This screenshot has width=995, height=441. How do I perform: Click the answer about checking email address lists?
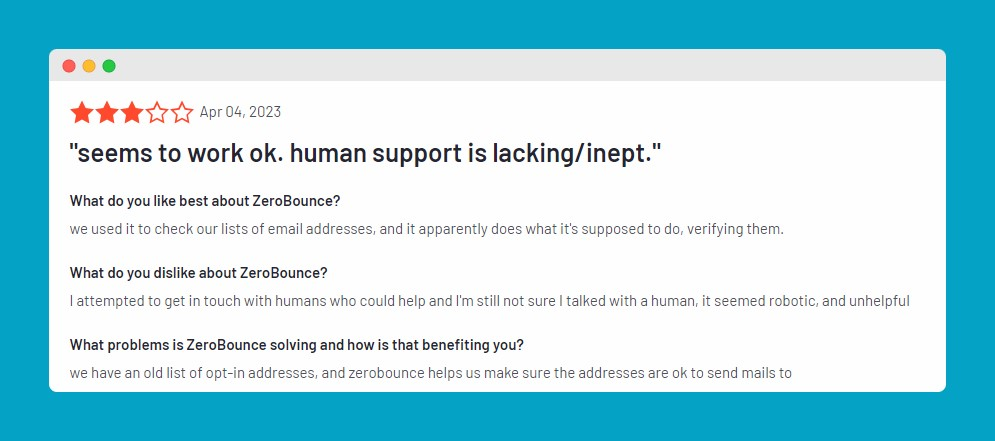coord(426,229)
